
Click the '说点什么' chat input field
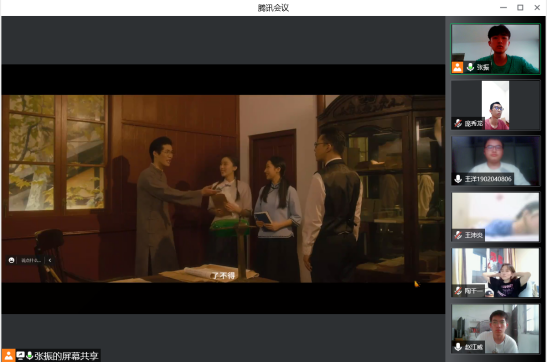tap(31, 260)
